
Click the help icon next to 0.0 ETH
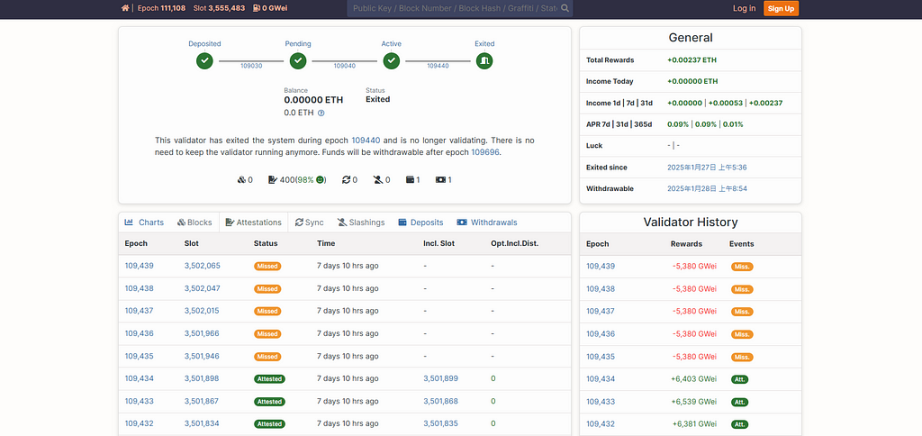pyautogui.click(x=321, y=113)
